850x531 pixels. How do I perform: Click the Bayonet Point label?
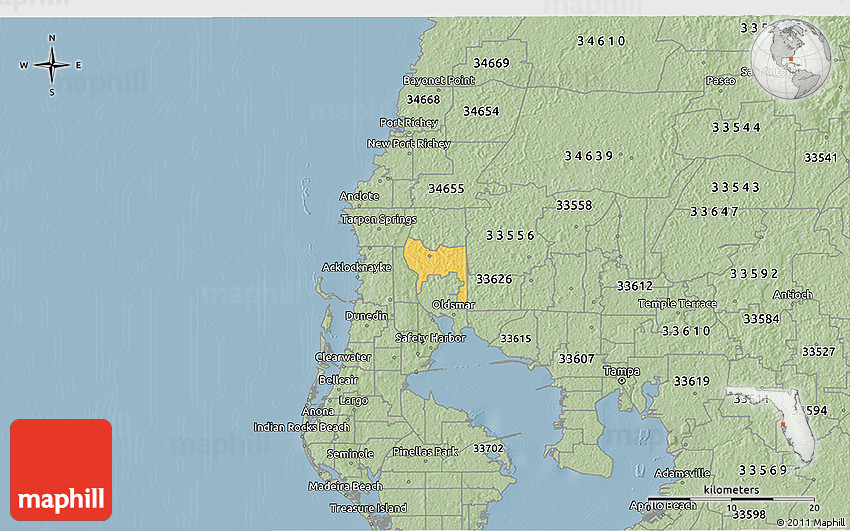(x=438, y=80)
